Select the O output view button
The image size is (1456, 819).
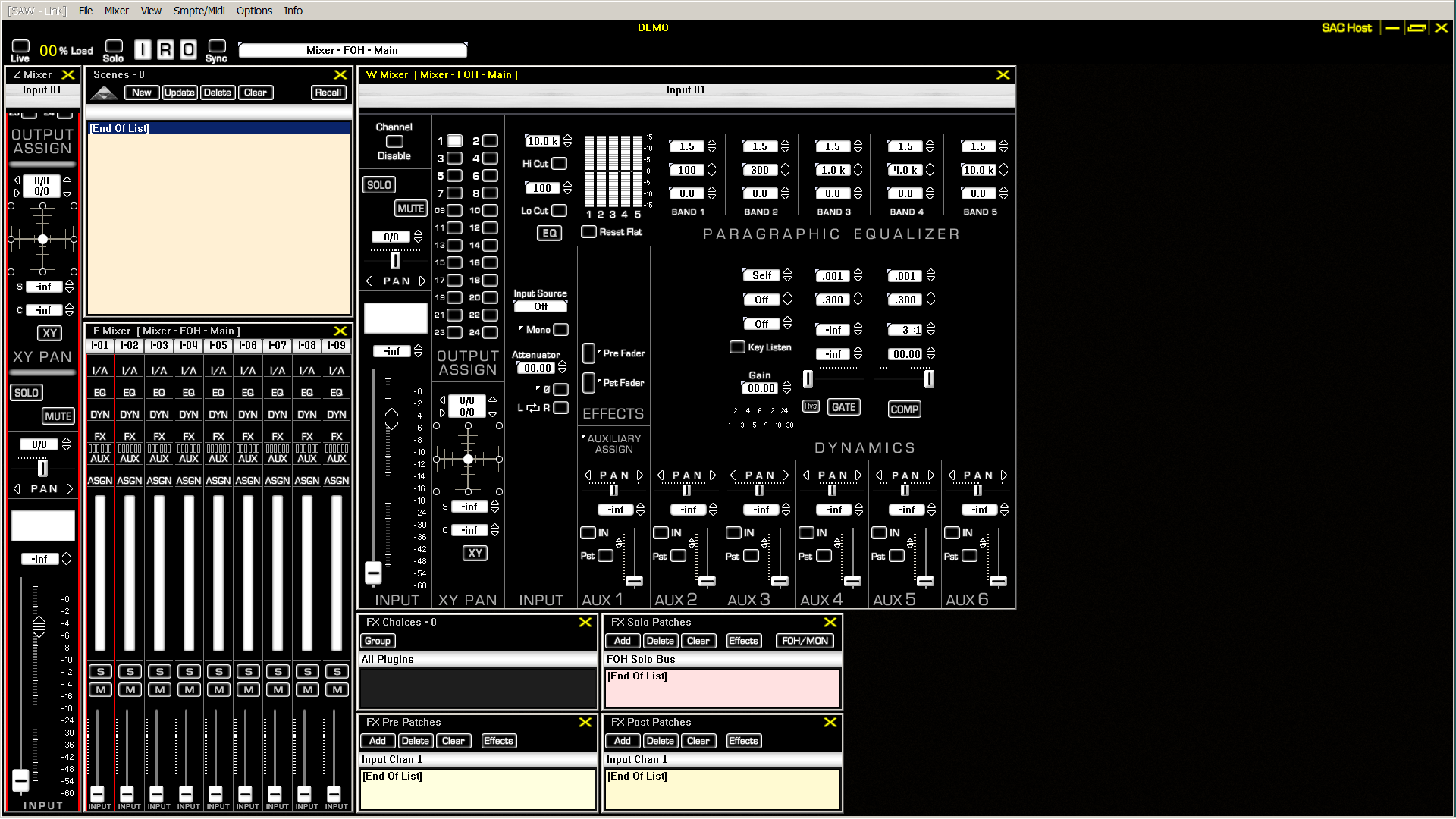[x=188, y=50]
